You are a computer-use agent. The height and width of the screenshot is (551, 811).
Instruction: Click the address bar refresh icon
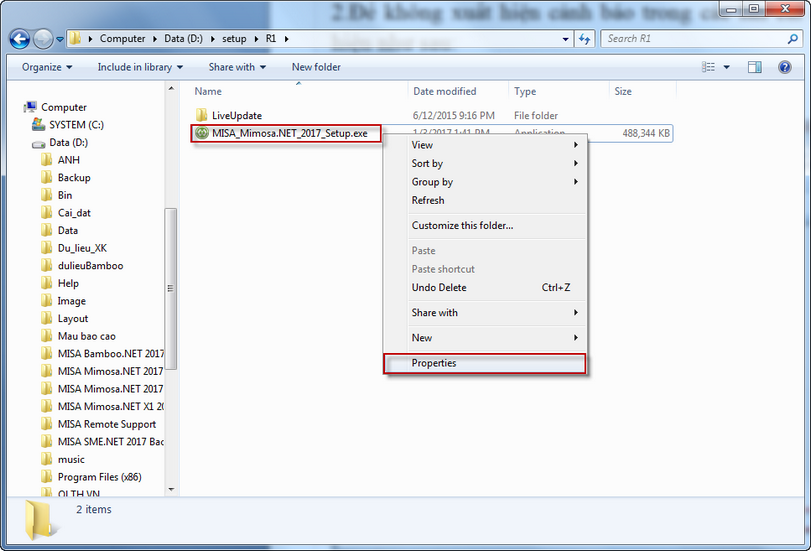click(584, 39)
